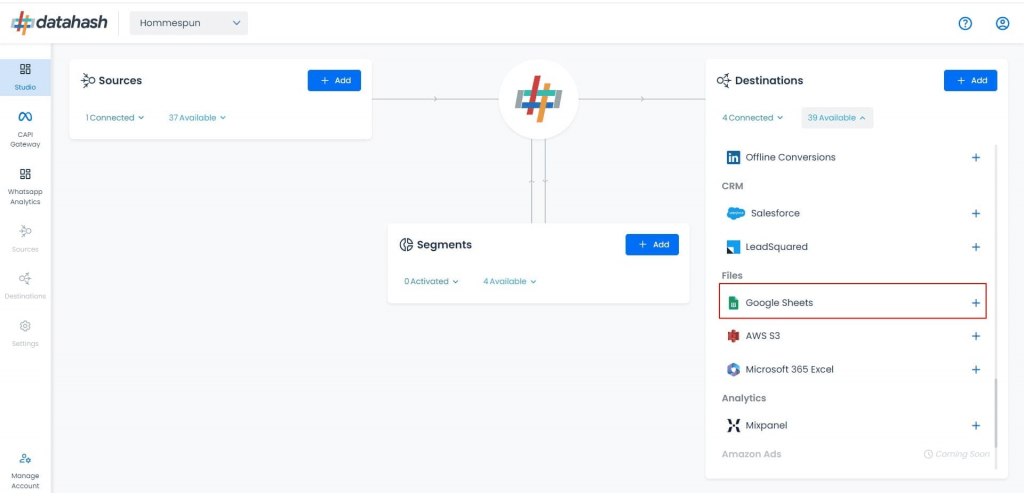Select the Offline Conversions label
1024x493 pixels.
point(790,157)
